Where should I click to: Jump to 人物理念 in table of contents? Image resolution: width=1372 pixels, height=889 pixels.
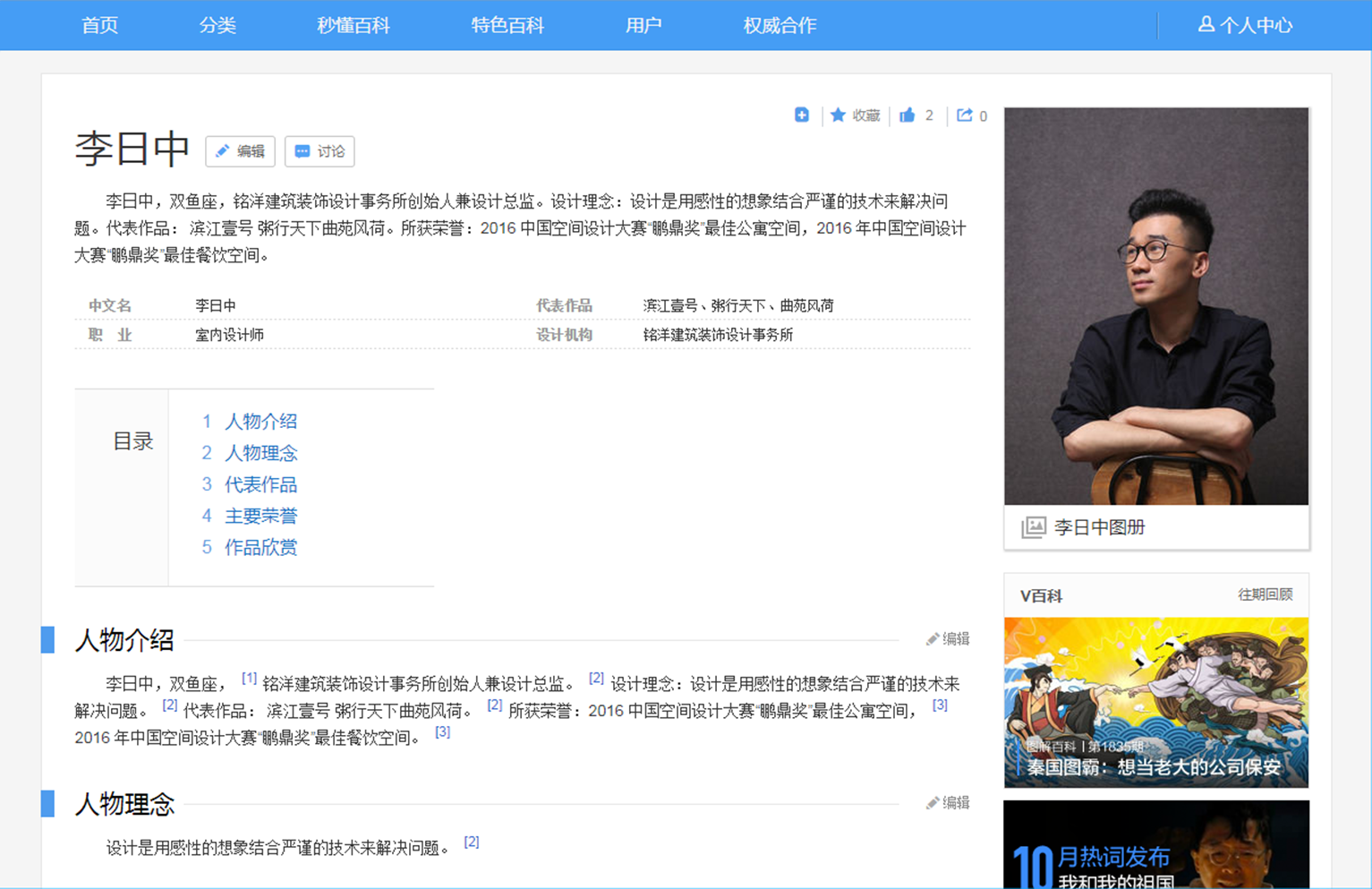pos(260,453)
